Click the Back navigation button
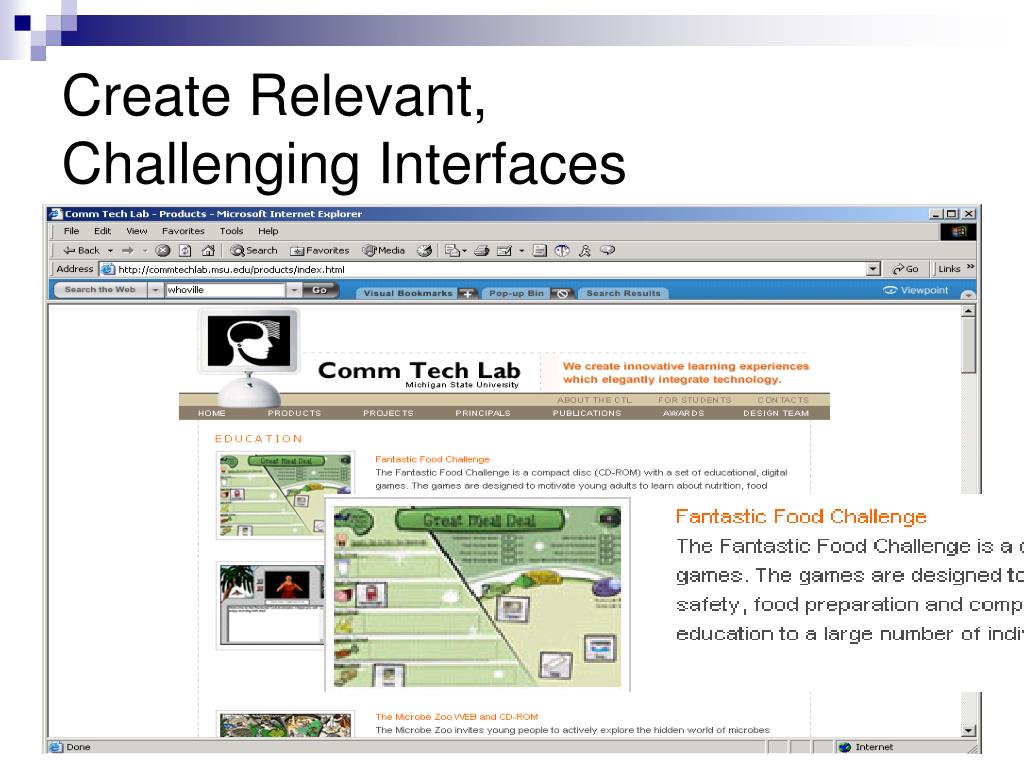Image resolution: width=1024 pixels, height=768 pixels. pyautogui.click(x=82, y=251)
